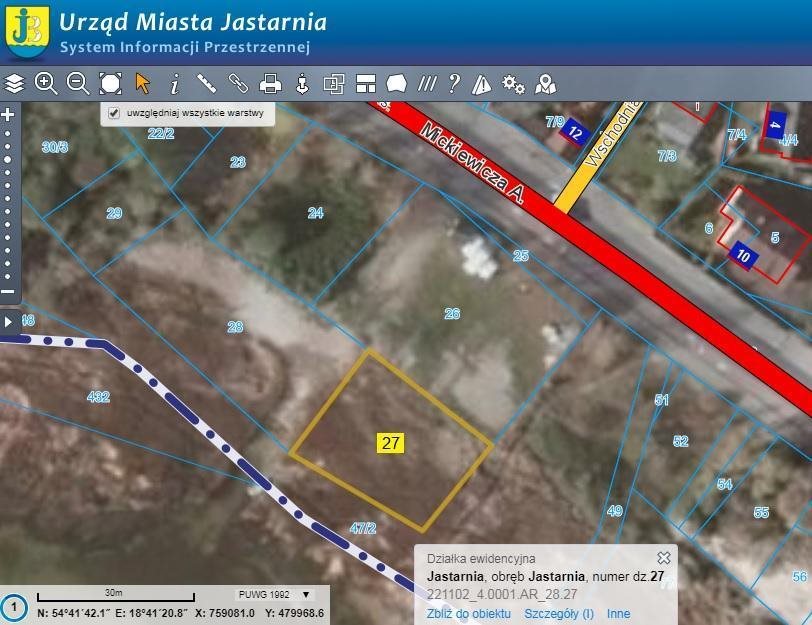Click the chain link icon
This screenshot has height=625, width=812.
239,83
